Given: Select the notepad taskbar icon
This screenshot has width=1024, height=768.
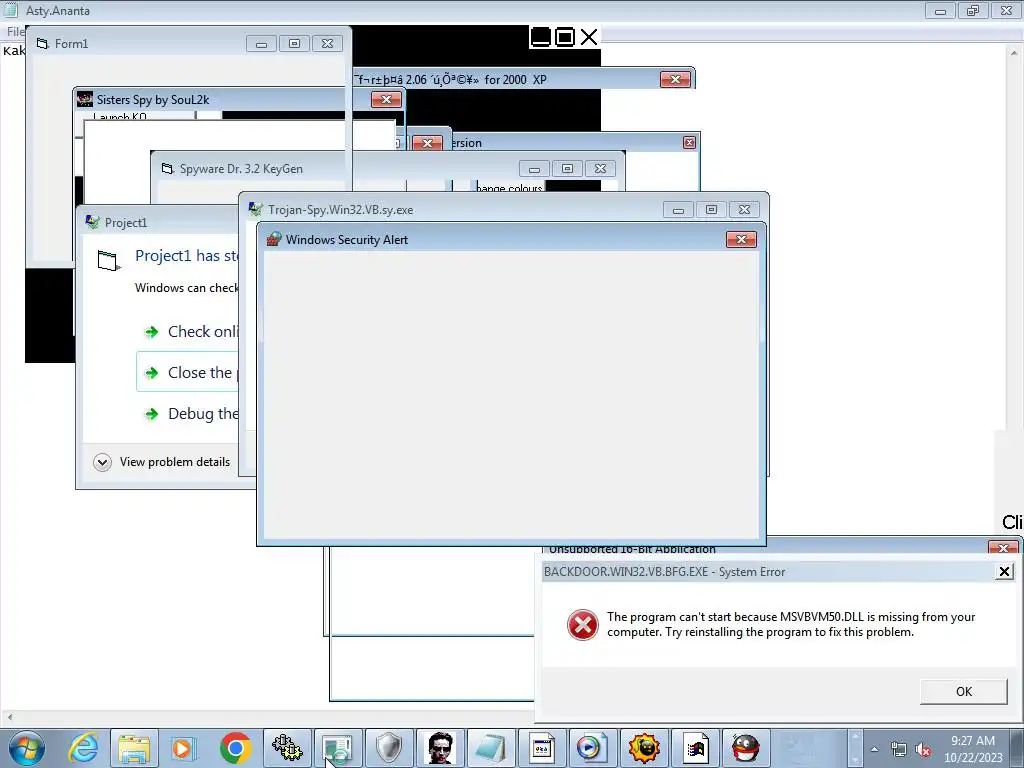Looking at the screenshot, I should (x=490, y=748).
